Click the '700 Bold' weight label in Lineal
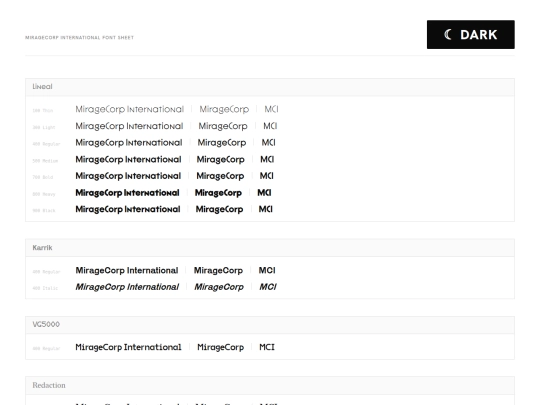 (43, 177)
